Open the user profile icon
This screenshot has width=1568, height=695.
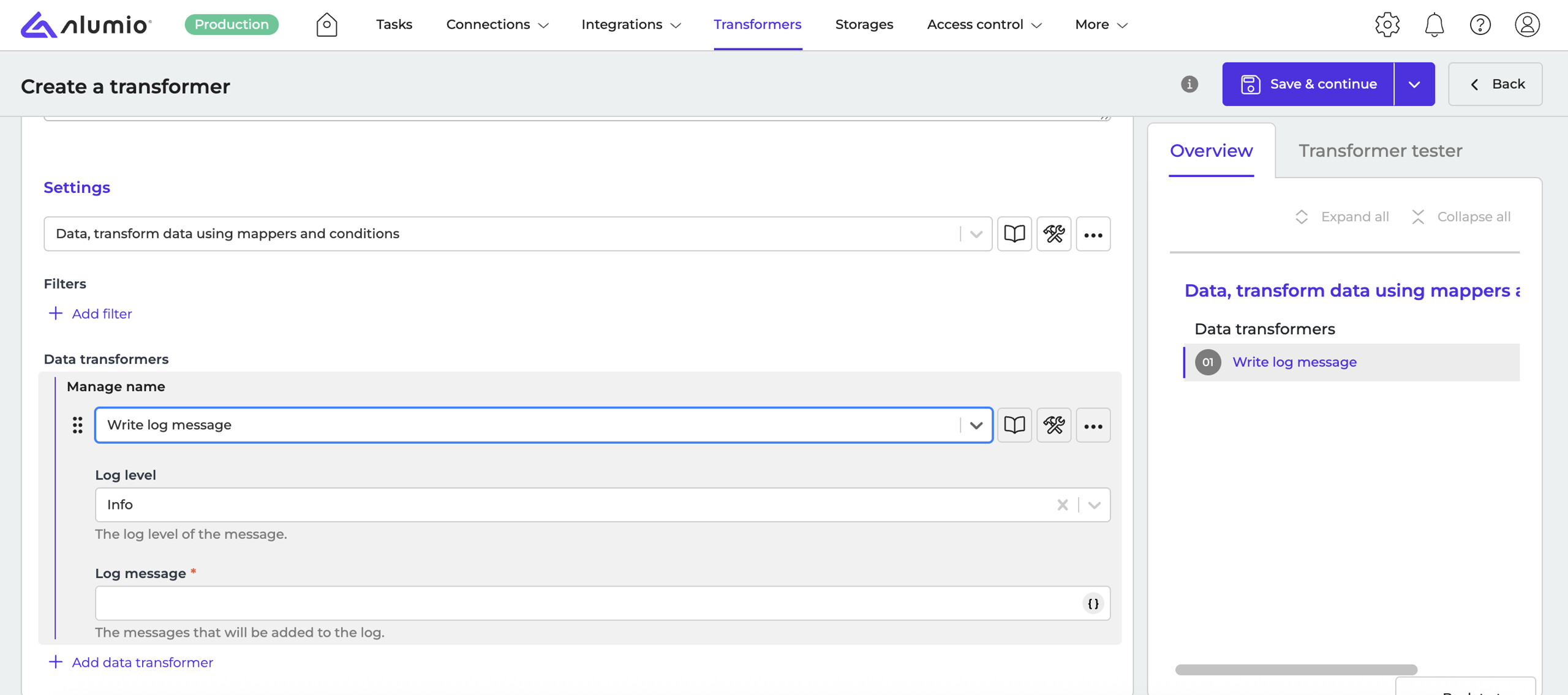(x=1526, y=24)
